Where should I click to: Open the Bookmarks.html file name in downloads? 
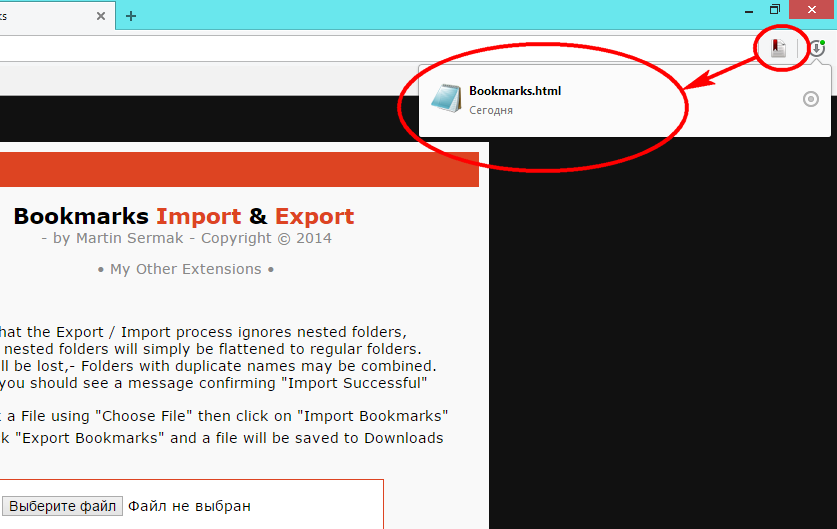515,91
